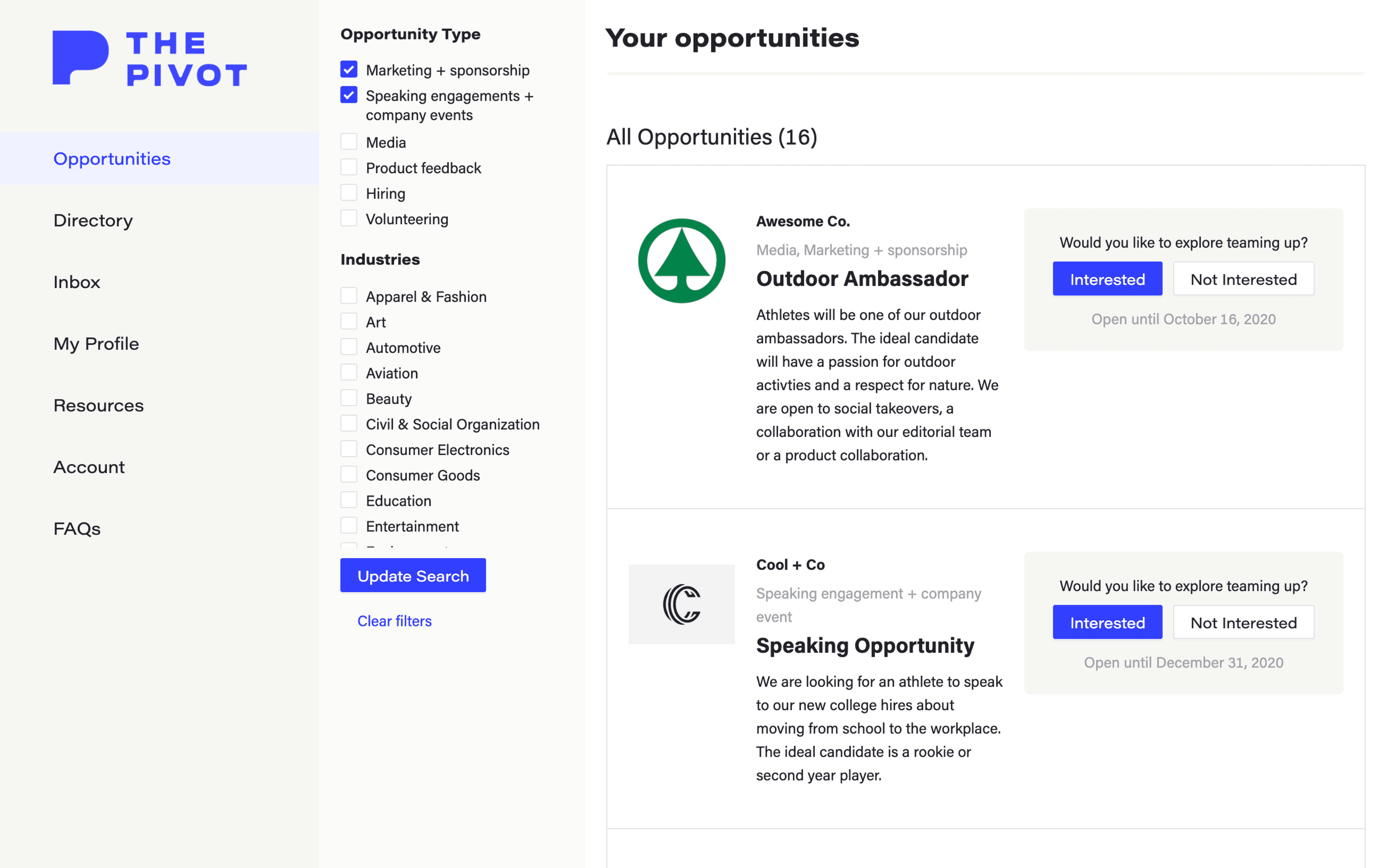Open My Profile section
The height and width of the screenshot is (868, 1387).
(x=96, y=344)
